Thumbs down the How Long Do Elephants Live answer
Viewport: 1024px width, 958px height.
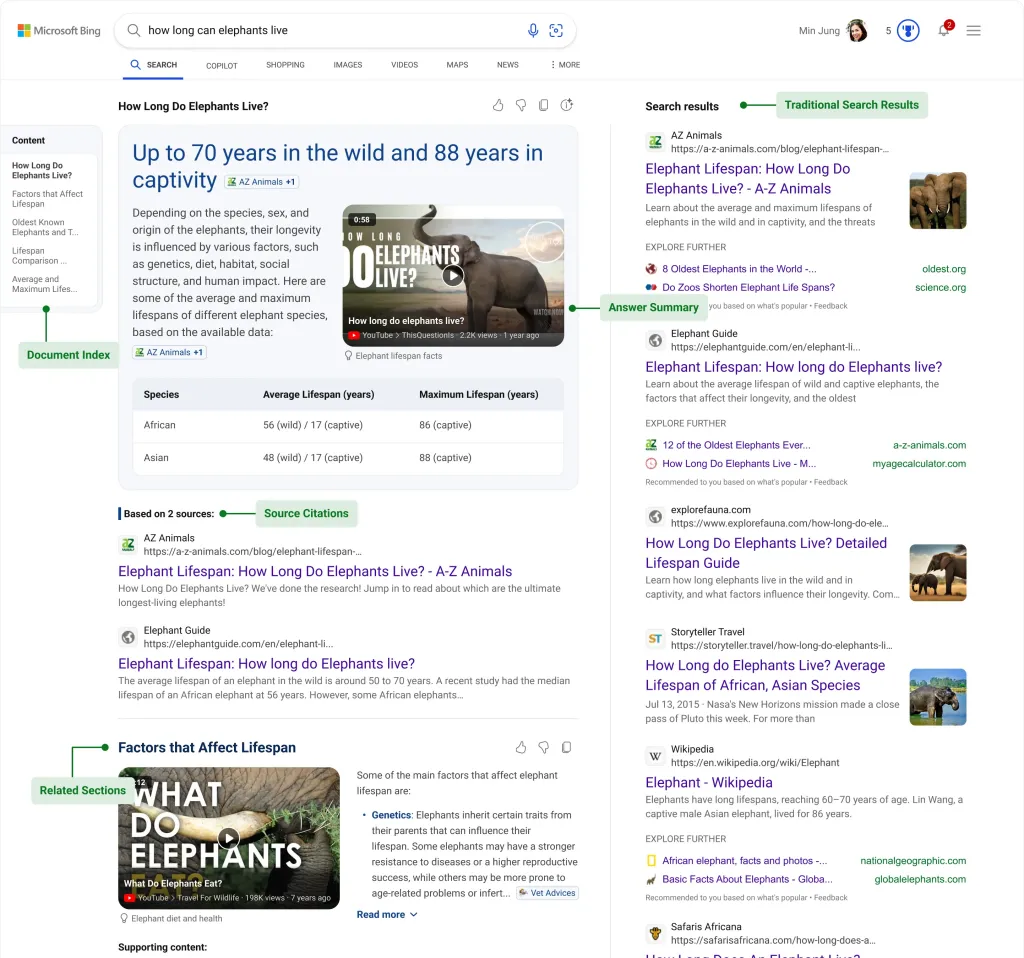pyautogui.click(x=521, y=105)
